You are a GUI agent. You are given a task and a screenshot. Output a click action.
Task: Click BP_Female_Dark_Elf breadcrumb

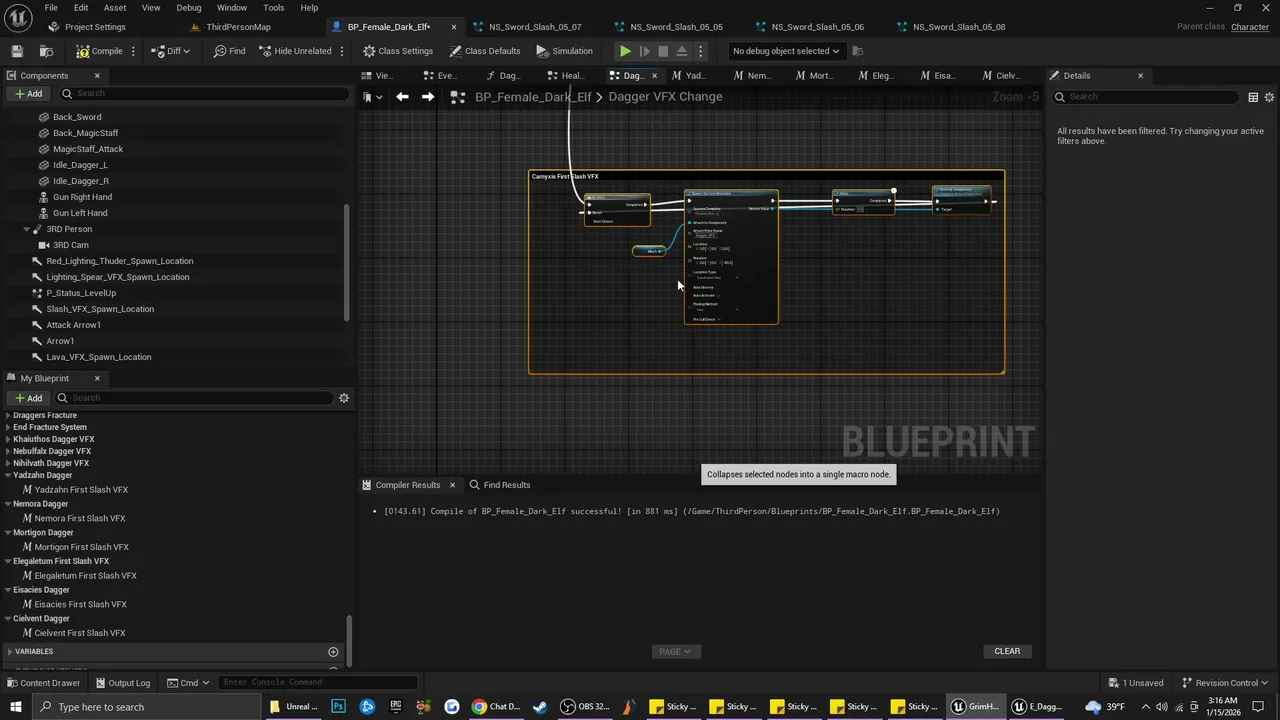pos(533,97)
